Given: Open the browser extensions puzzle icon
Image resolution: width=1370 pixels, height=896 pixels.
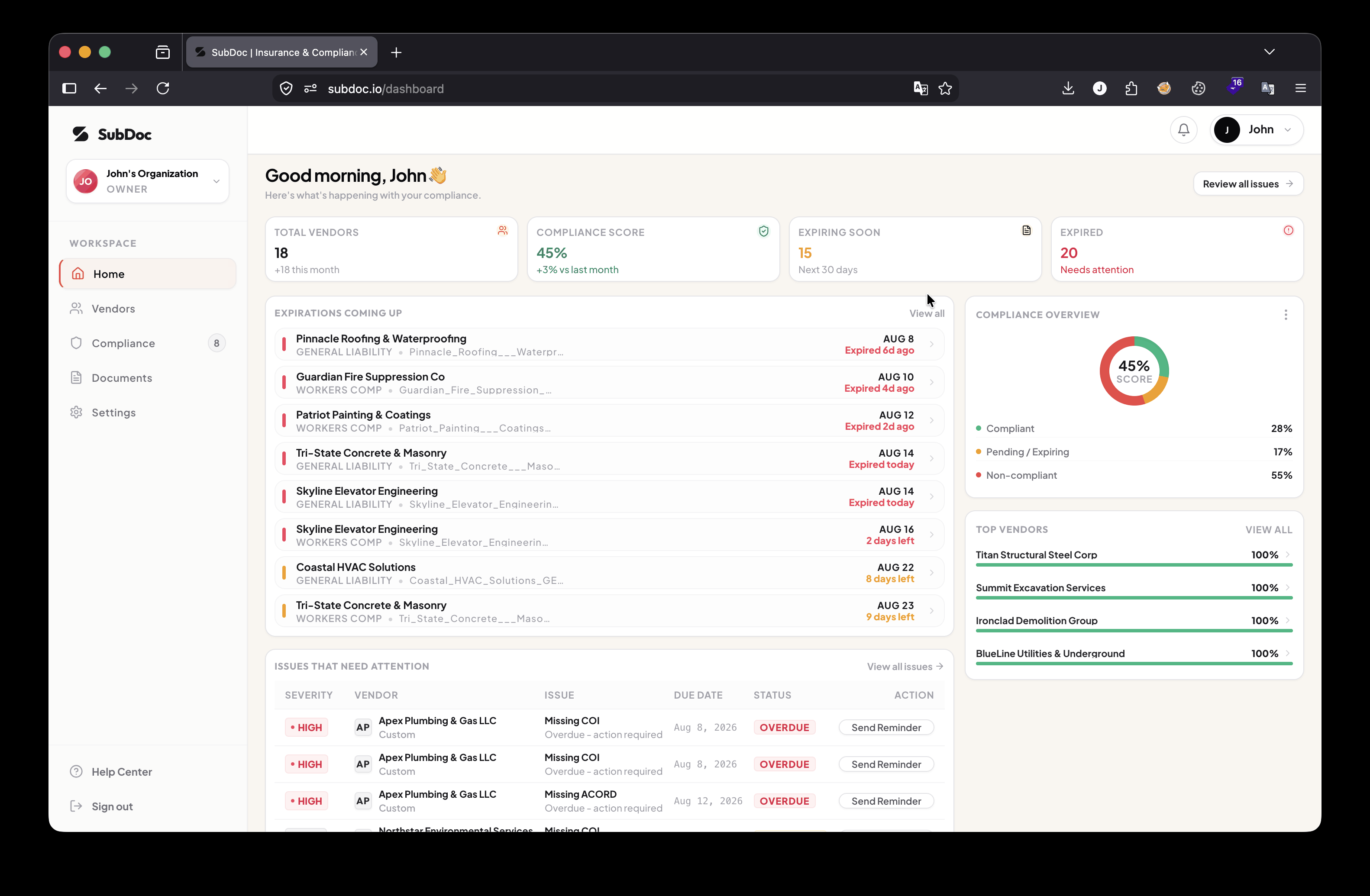Looking at the screenshot, I should [x=1131, y=88].
